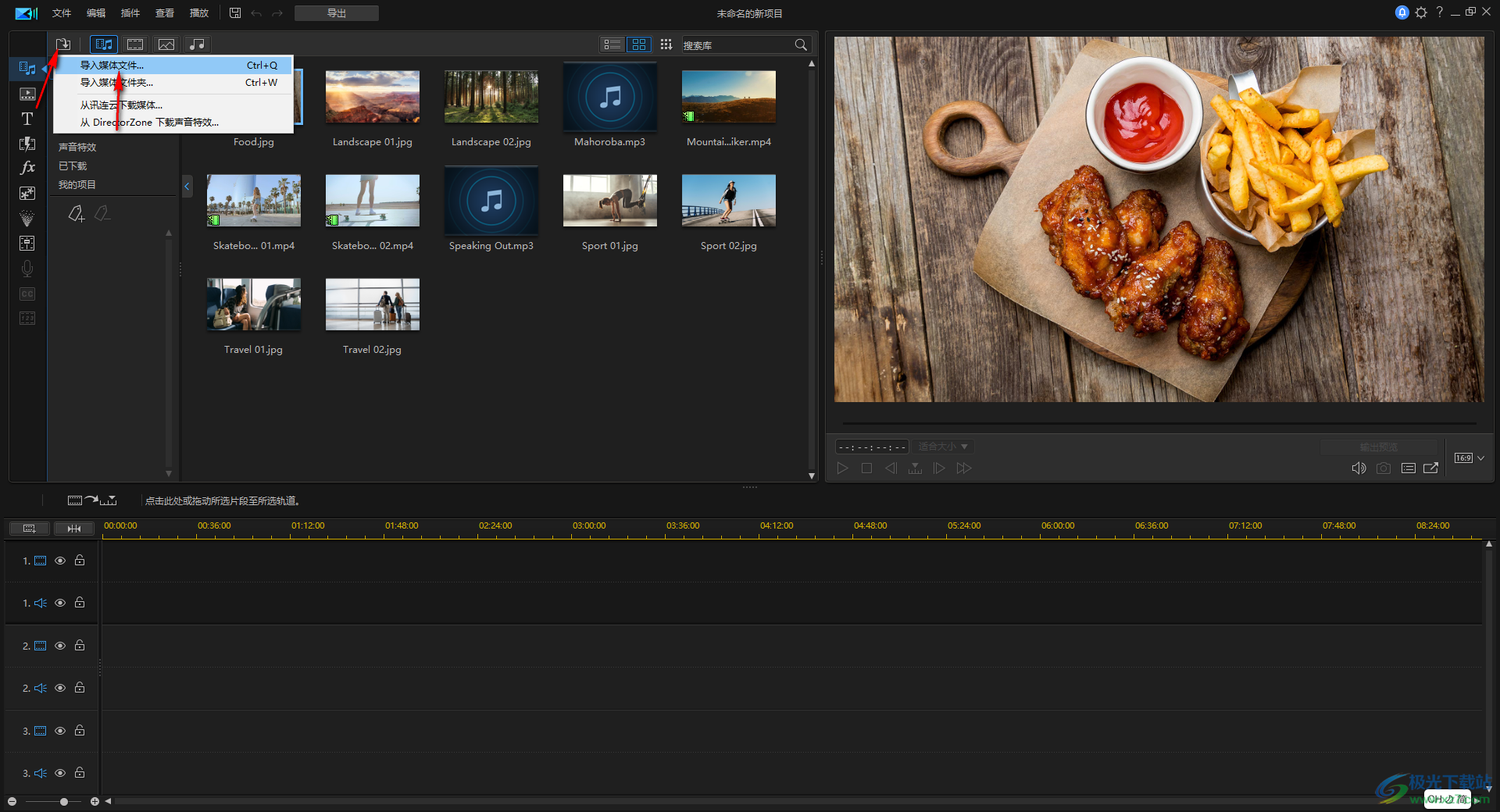Click the preview Play button
This screenshot has width=1500, height=812.
tap(842, 468)
